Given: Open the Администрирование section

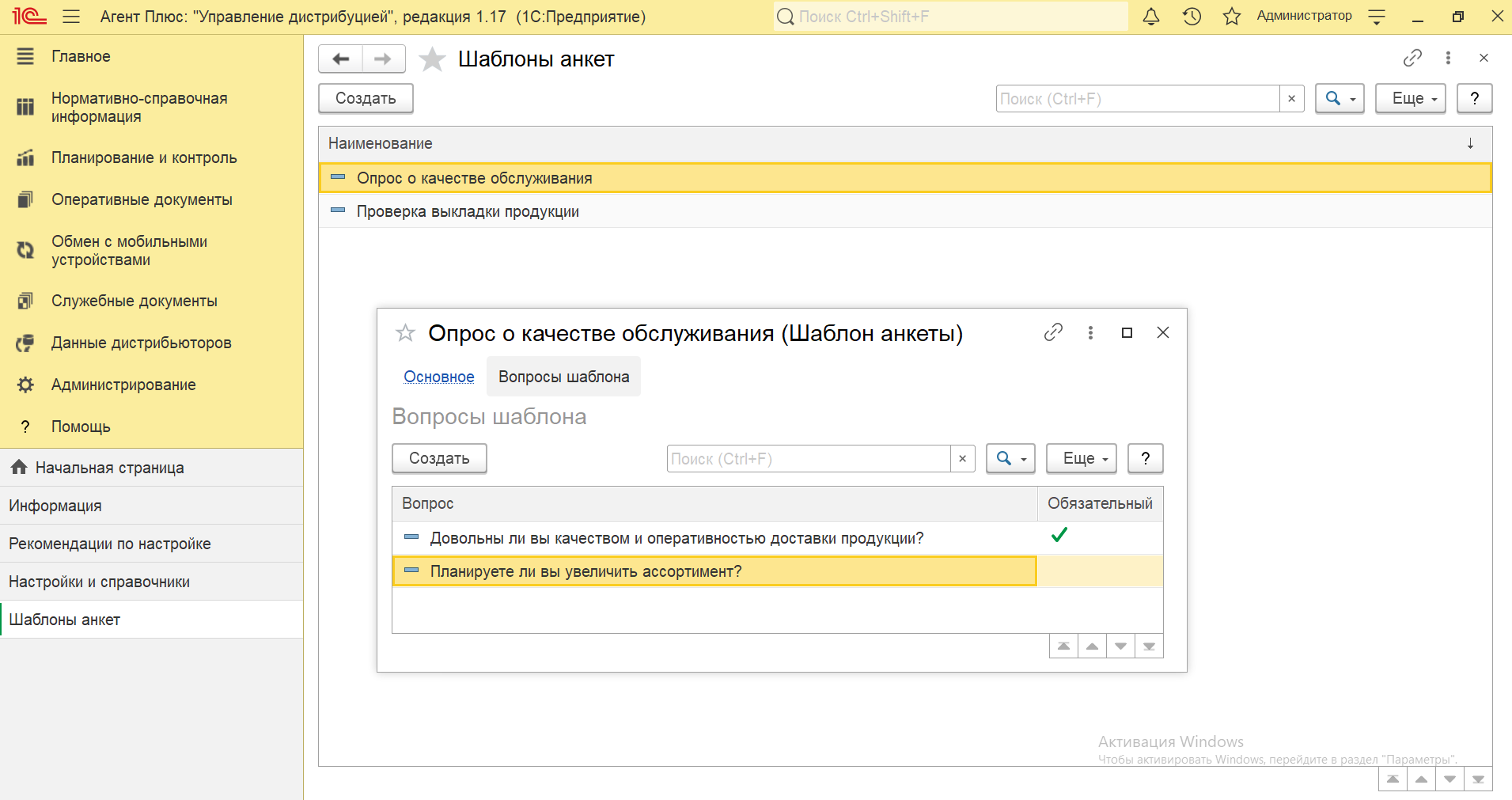Looking at the screenshot, I should click(x=151, y=385).
